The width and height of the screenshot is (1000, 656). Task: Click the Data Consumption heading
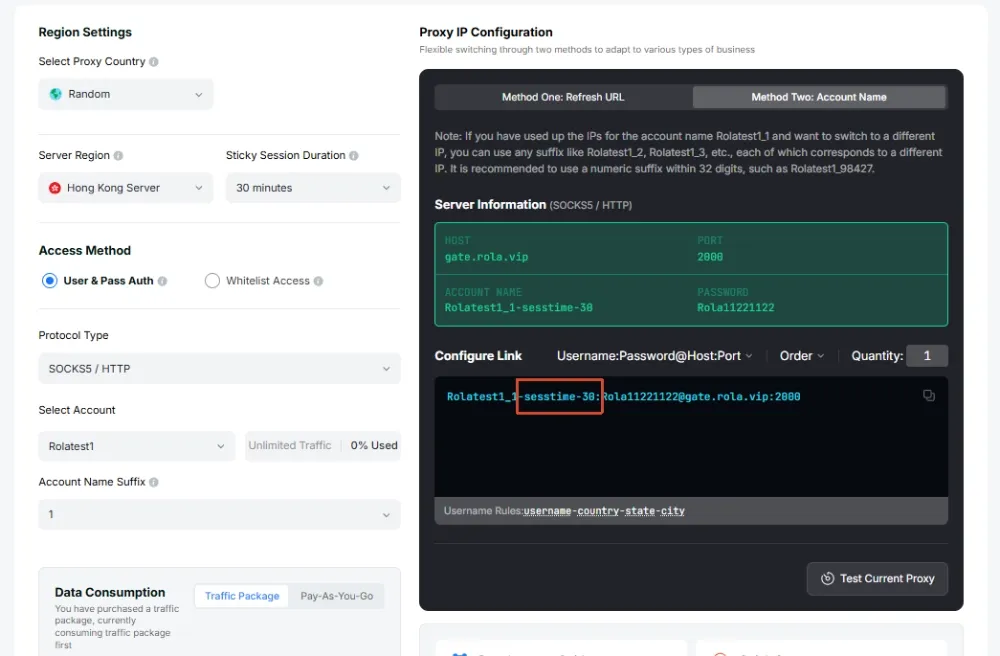(x=110, y=592)
